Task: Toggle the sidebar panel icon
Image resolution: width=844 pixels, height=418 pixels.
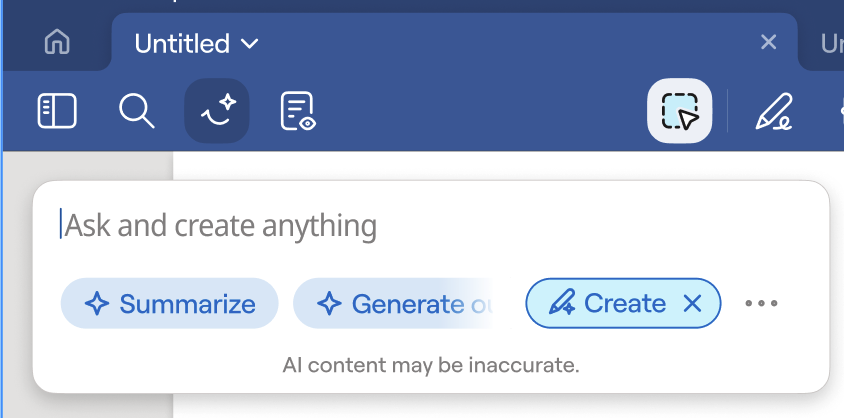Action: (57, 111)
